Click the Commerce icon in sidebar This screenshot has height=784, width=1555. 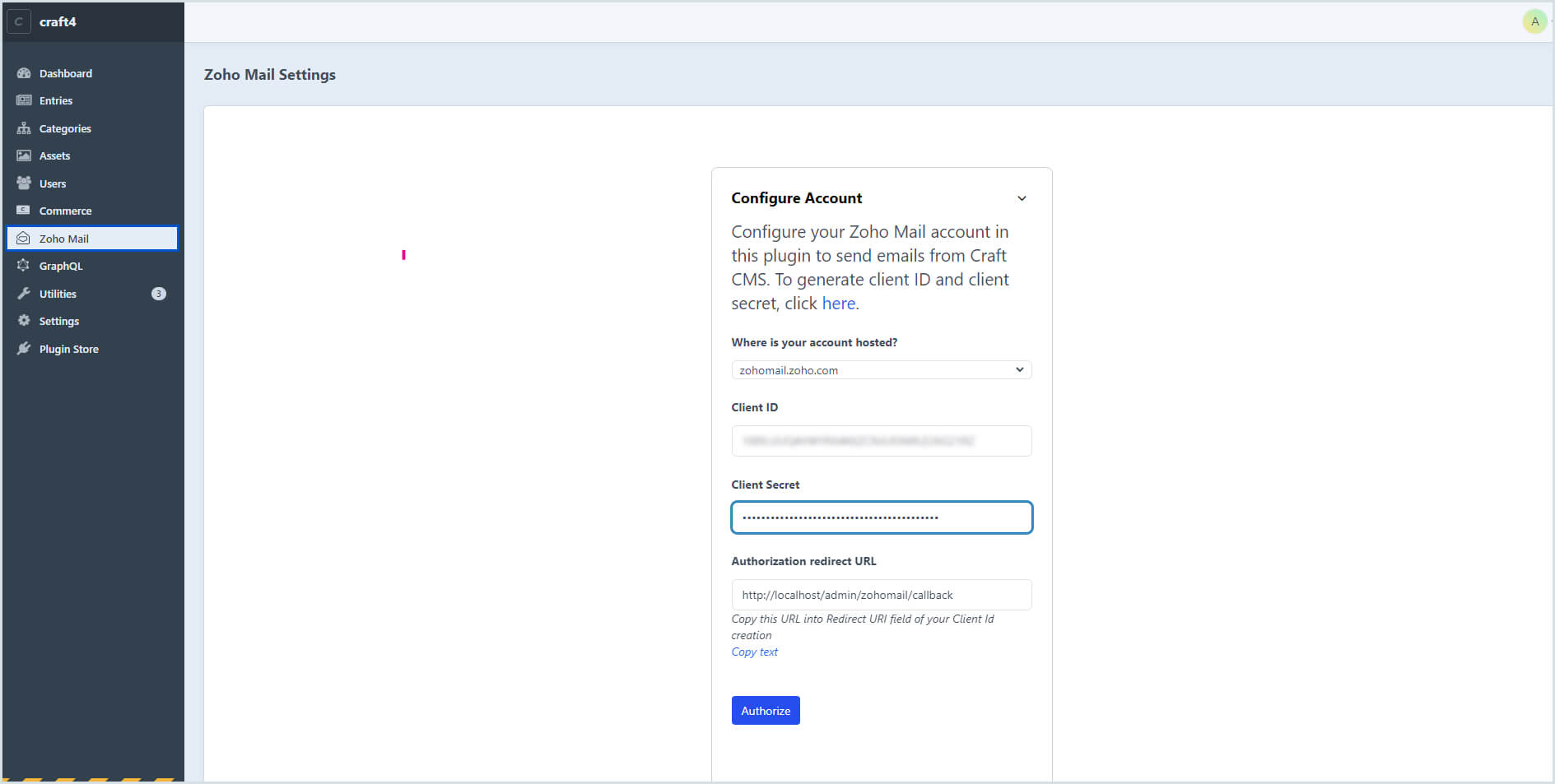(x=24, y=211)
